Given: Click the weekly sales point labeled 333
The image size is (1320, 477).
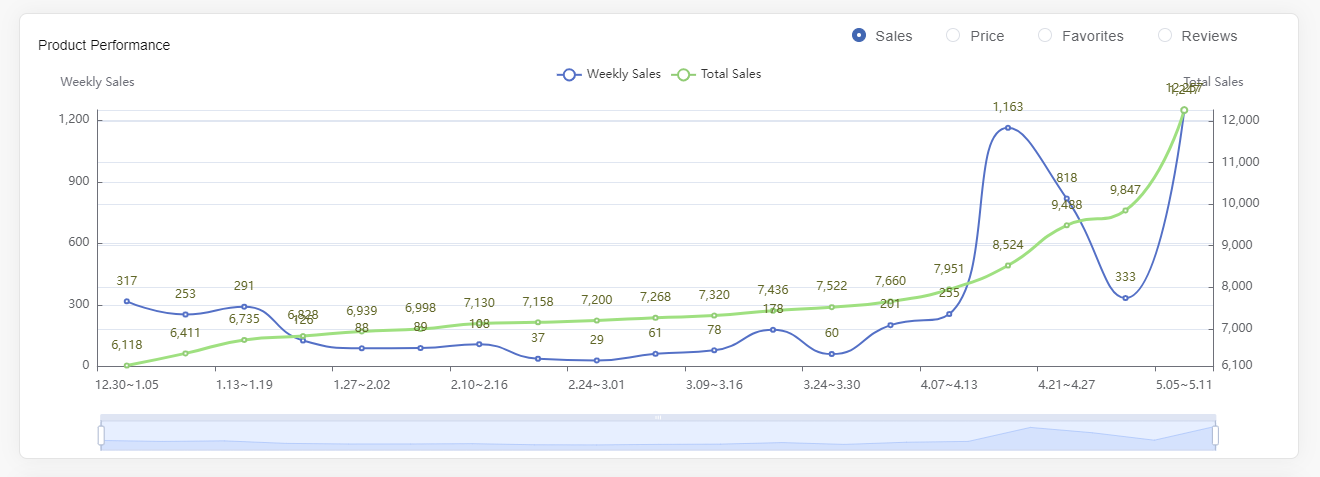Looking at the screenshot, I should [x=1125, y=298].
